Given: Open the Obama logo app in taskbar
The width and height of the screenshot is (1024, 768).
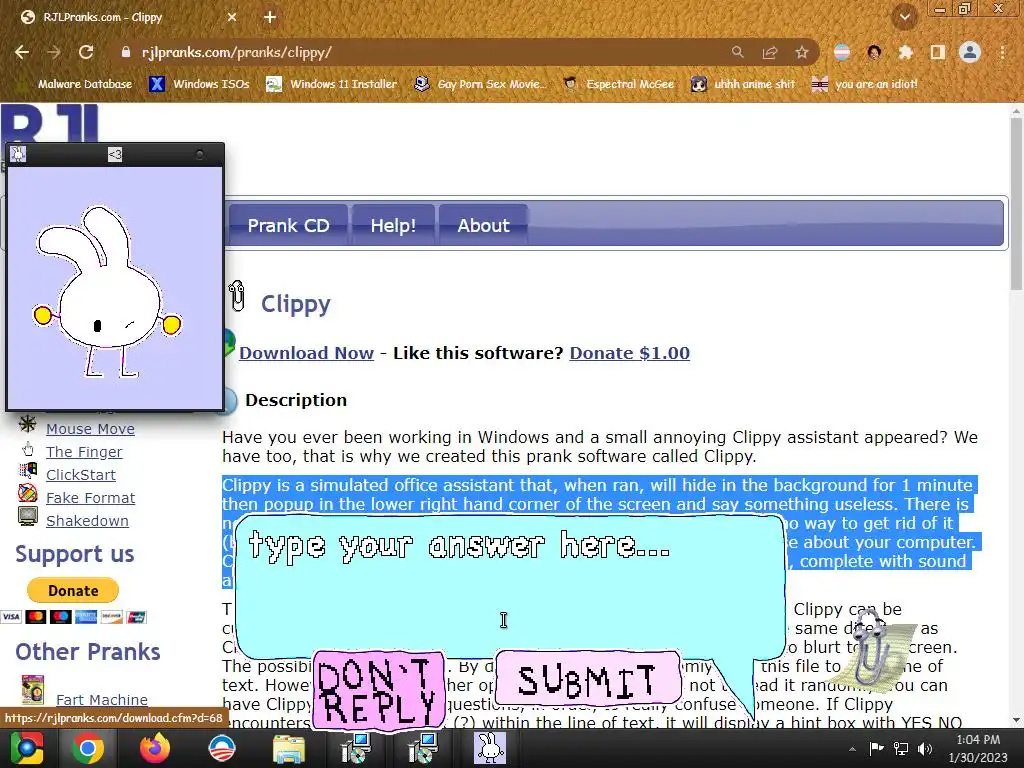Looking at the screenshot, I should coord(221,748).
